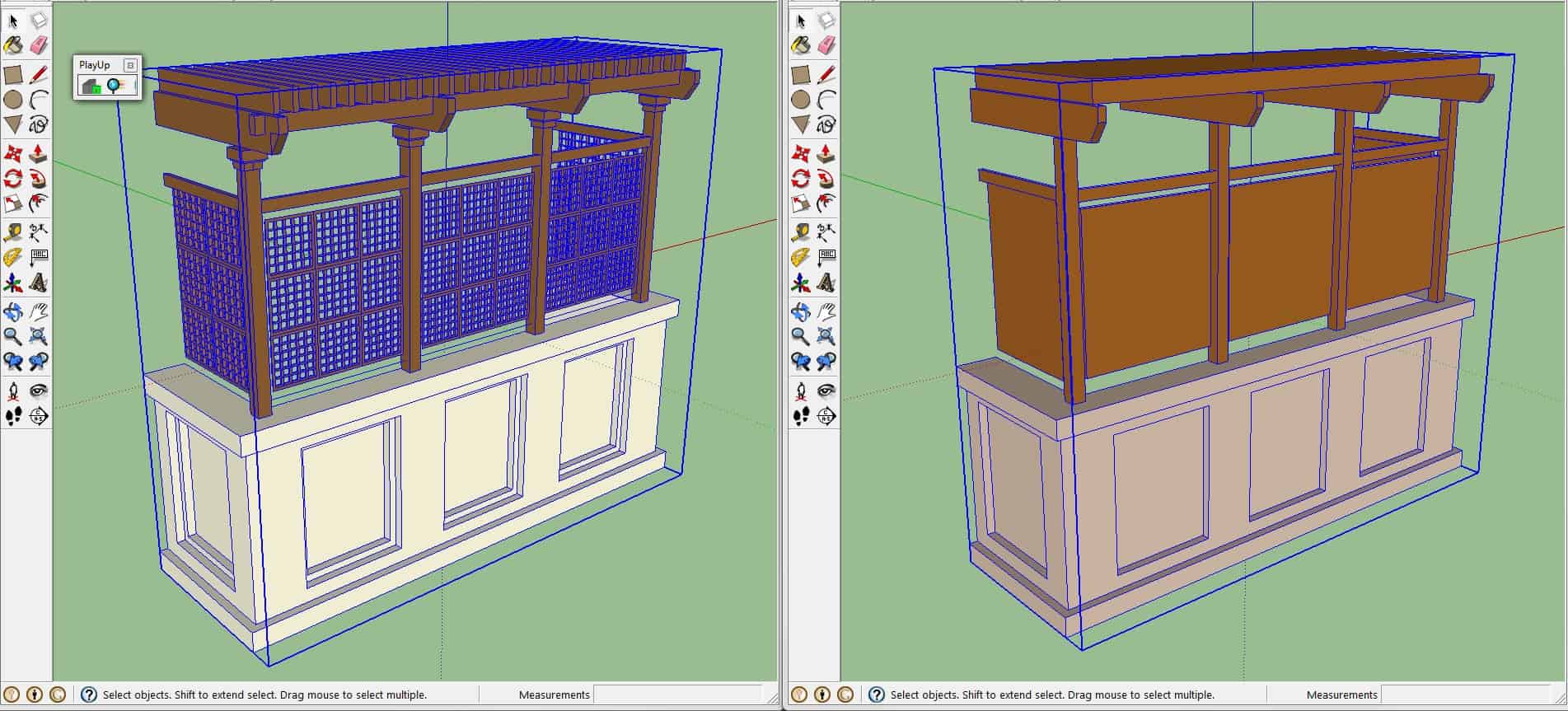
Task: Click the PlayUp export building icon
Action: coord(91,85)
